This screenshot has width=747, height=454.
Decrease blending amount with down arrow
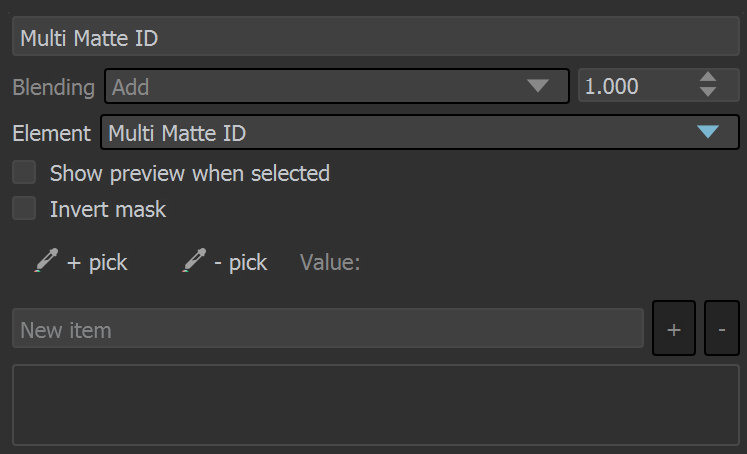click(x=708, y=91)
